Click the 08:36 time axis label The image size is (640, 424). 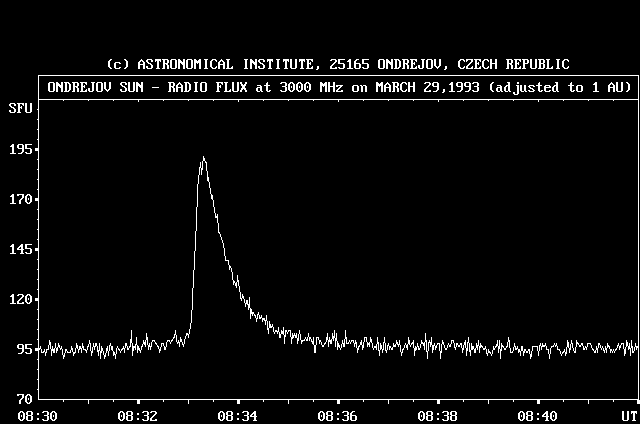(x=337, y=415)
